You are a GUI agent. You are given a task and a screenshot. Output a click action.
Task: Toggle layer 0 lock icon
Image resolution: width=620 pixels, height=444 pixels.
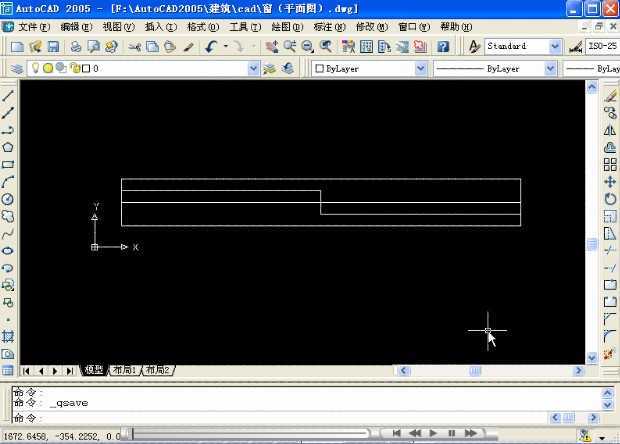point(75,68)
